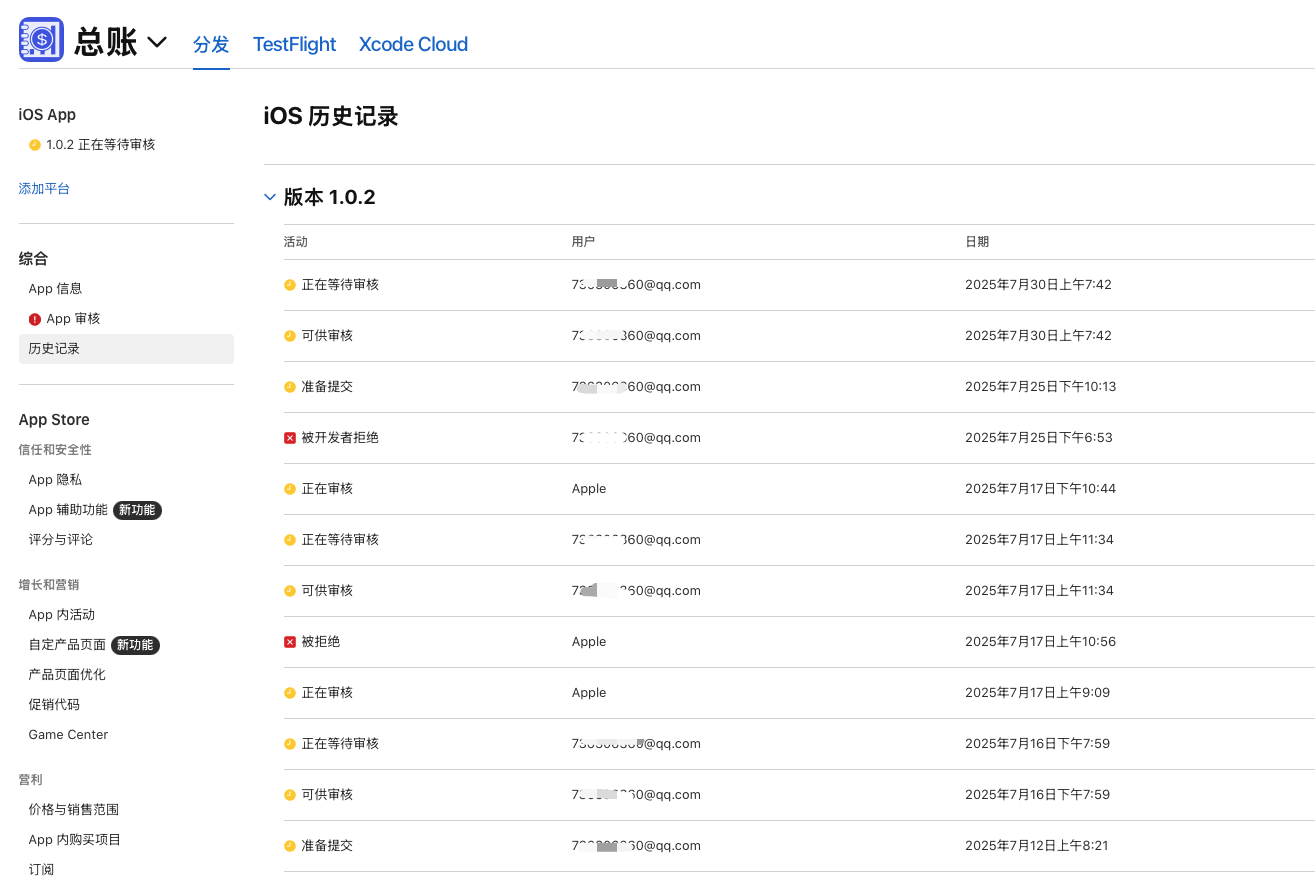Viewport: 1315px width, 878px height.
Task: Click date 2025年7月25日下午10:13
Action: coord(1040,387)
